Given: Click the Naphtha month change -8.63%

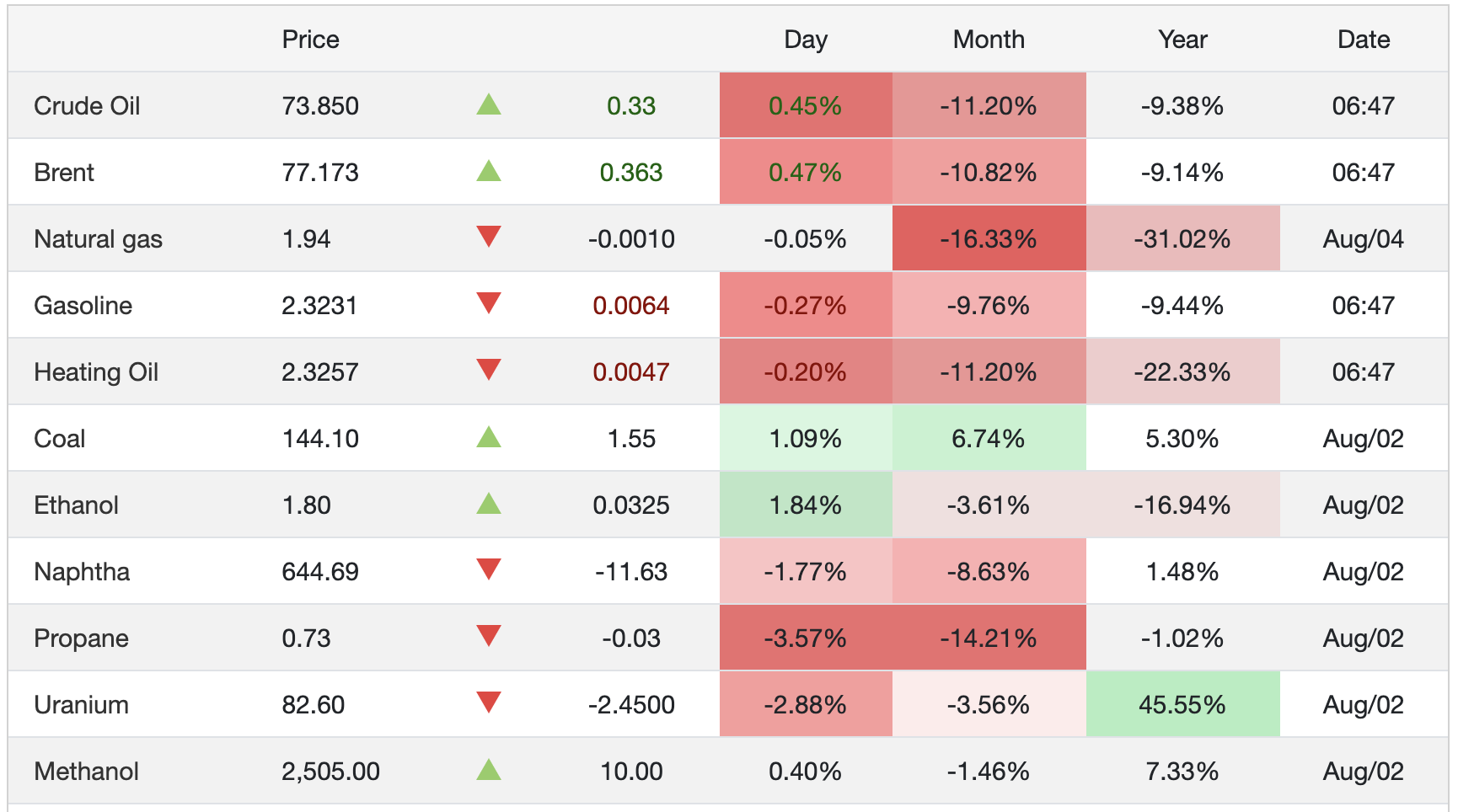Looking at the screenshot, I should point(989,572).
